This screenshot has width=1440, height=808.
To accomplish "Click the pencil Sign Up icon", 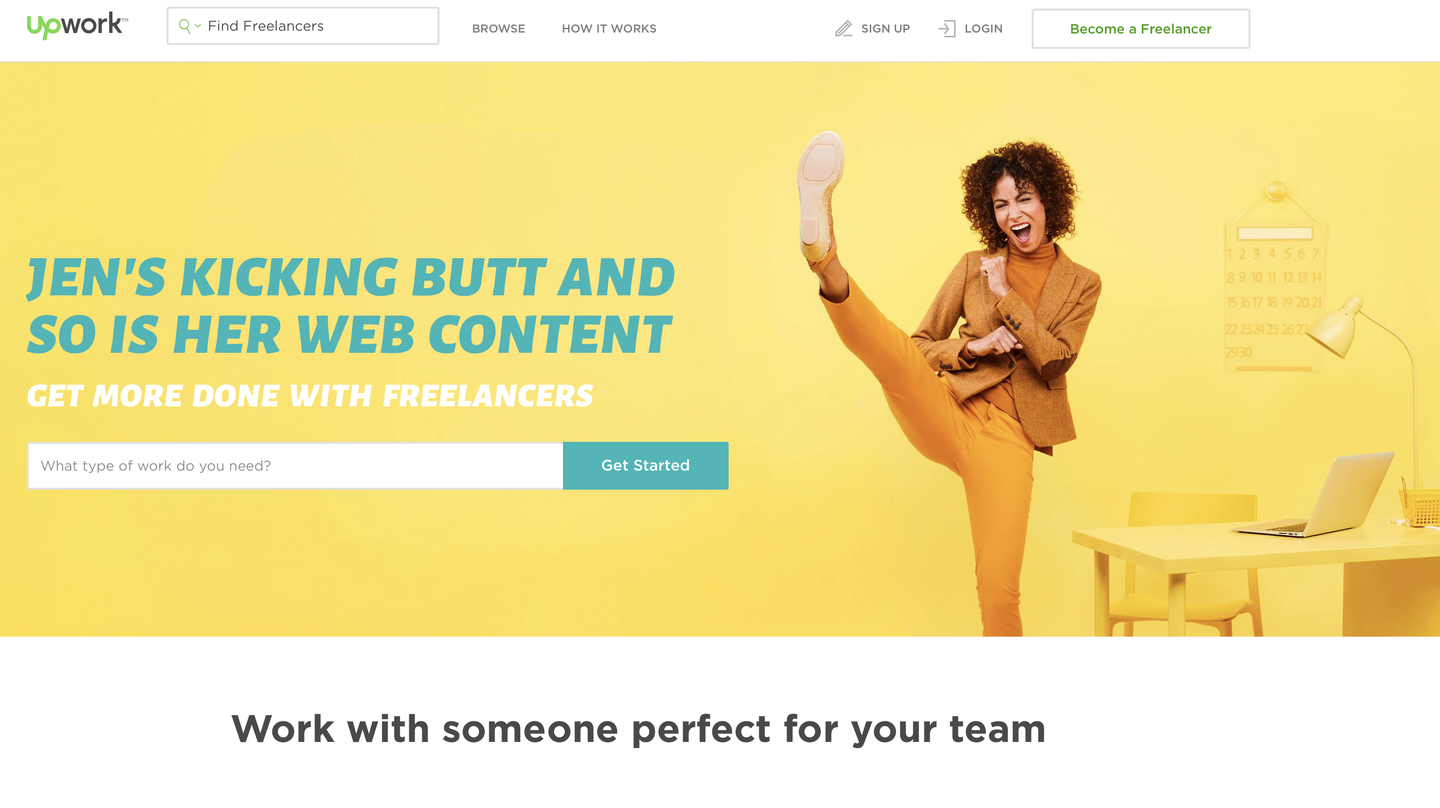I will (x=843, y=29).
